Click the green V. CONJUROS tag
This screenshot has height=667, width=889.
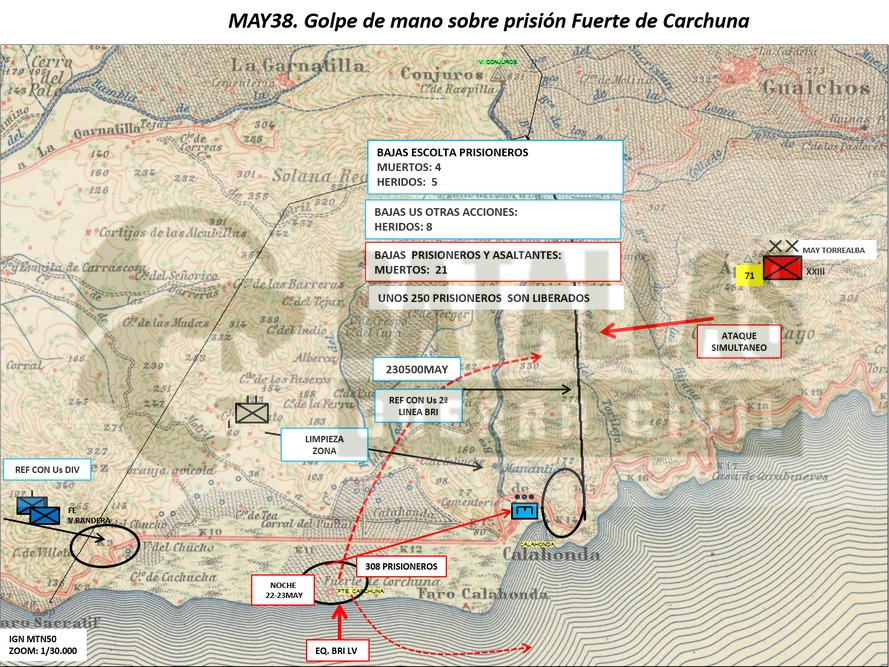497,62
